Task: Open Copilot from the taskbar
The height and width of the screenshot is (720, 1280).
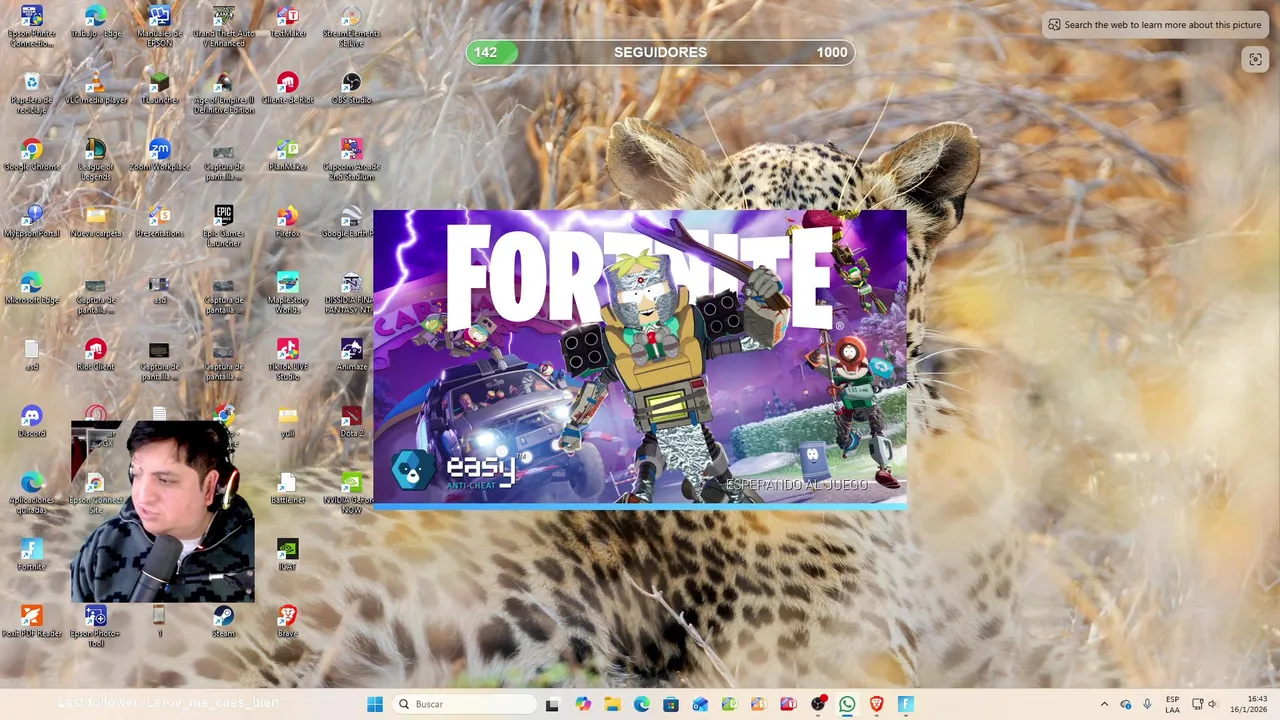Action: [x=583, y=704]
